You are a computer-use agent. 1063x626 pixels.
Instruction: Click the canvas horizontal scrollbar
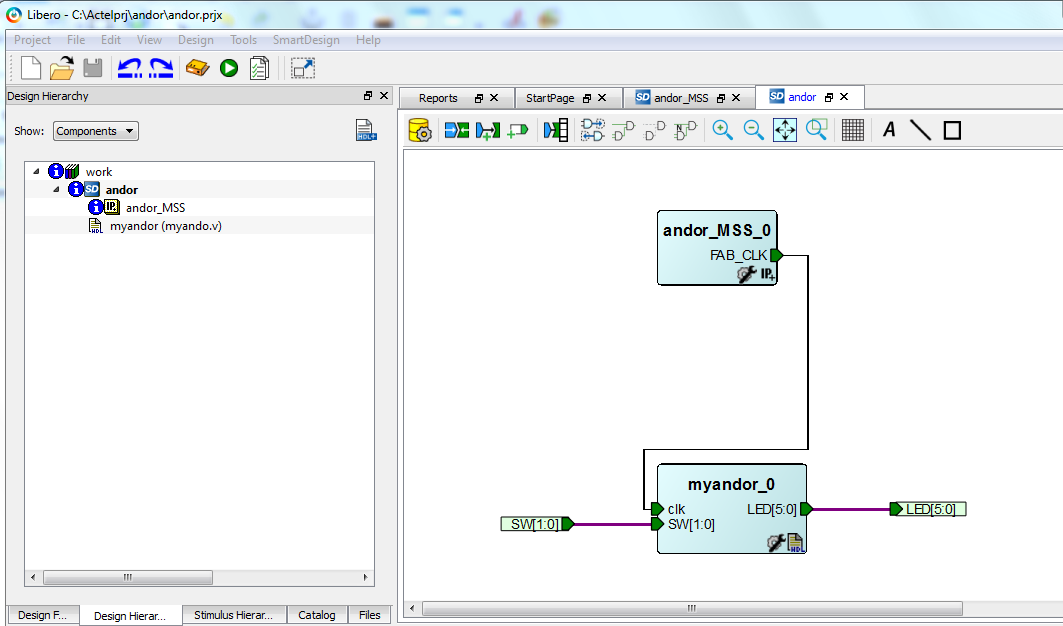690,608
